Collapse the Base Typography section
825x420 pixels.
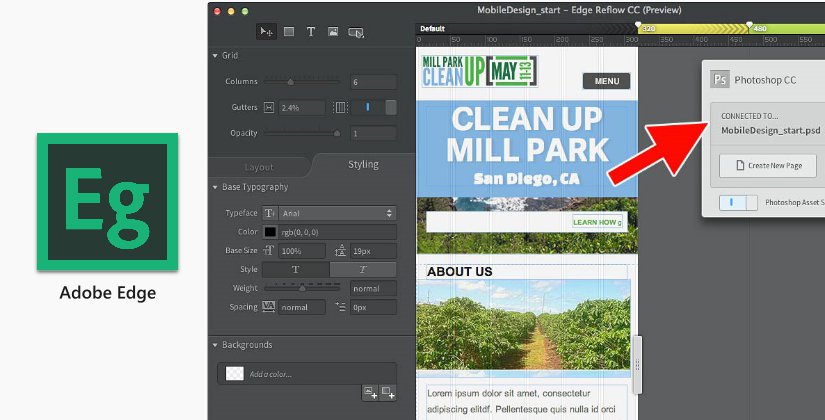[x=216, y=187]
